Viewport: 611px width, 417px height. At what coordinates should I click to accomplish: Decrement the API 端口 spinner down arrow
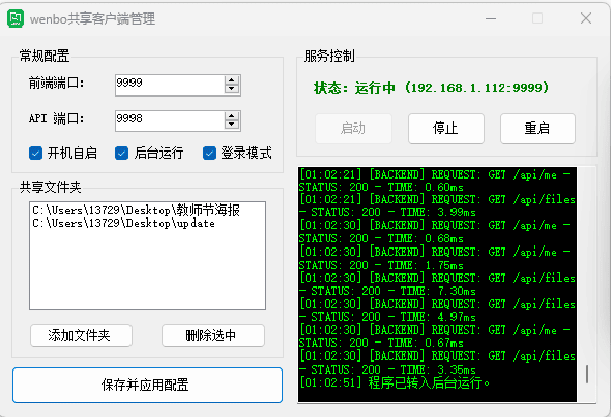tap(232, 125)
